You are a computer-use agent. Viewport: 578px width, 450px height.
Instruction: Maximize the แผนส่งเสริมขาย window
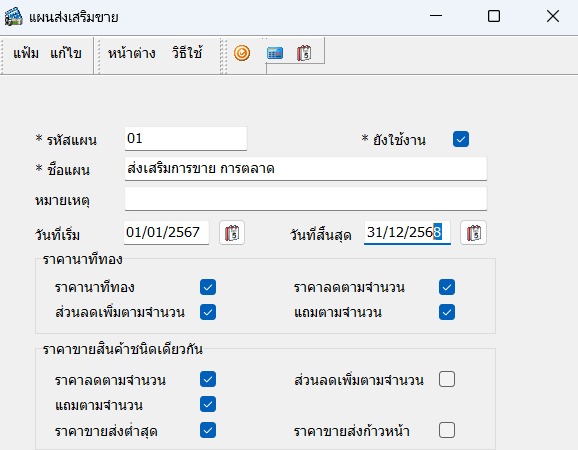[494, 16]
